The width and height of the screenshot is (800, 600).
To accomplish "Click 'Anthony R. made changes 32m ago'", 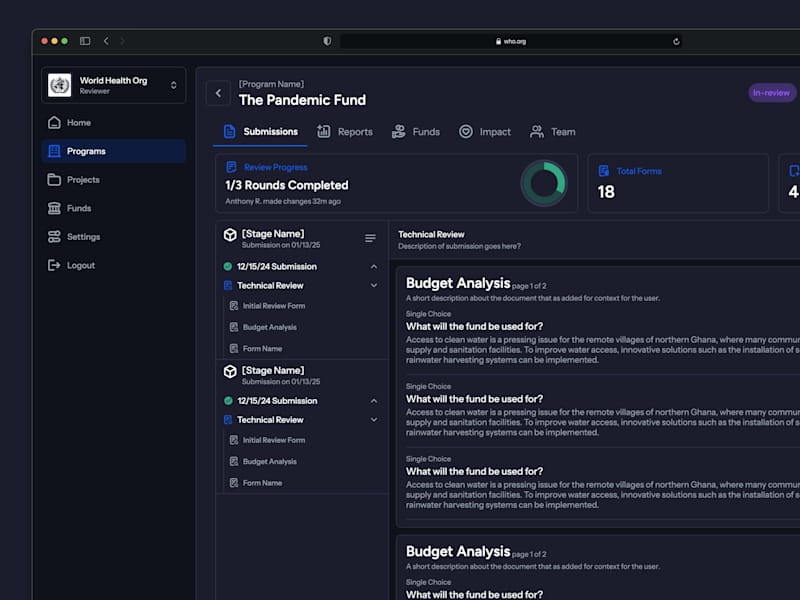I will 283,201.
